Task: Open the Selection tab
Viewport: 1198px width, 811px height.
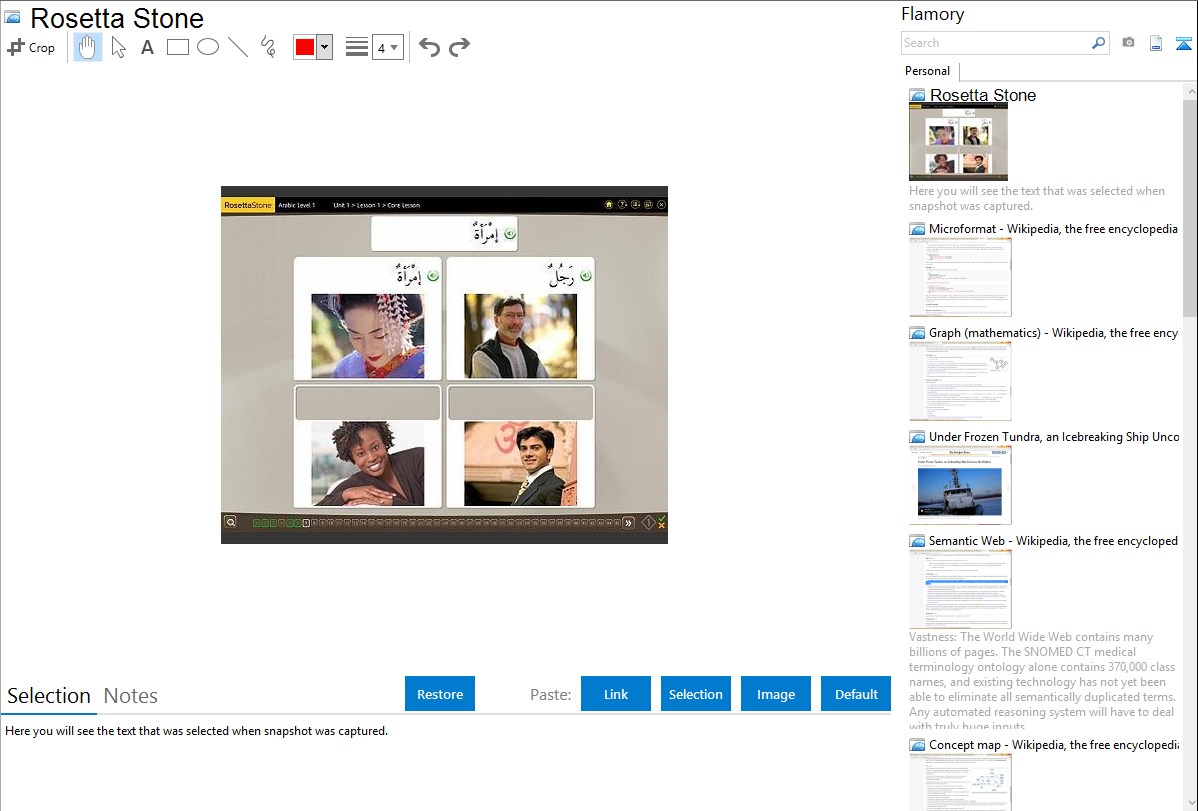Action: (49, 696)
